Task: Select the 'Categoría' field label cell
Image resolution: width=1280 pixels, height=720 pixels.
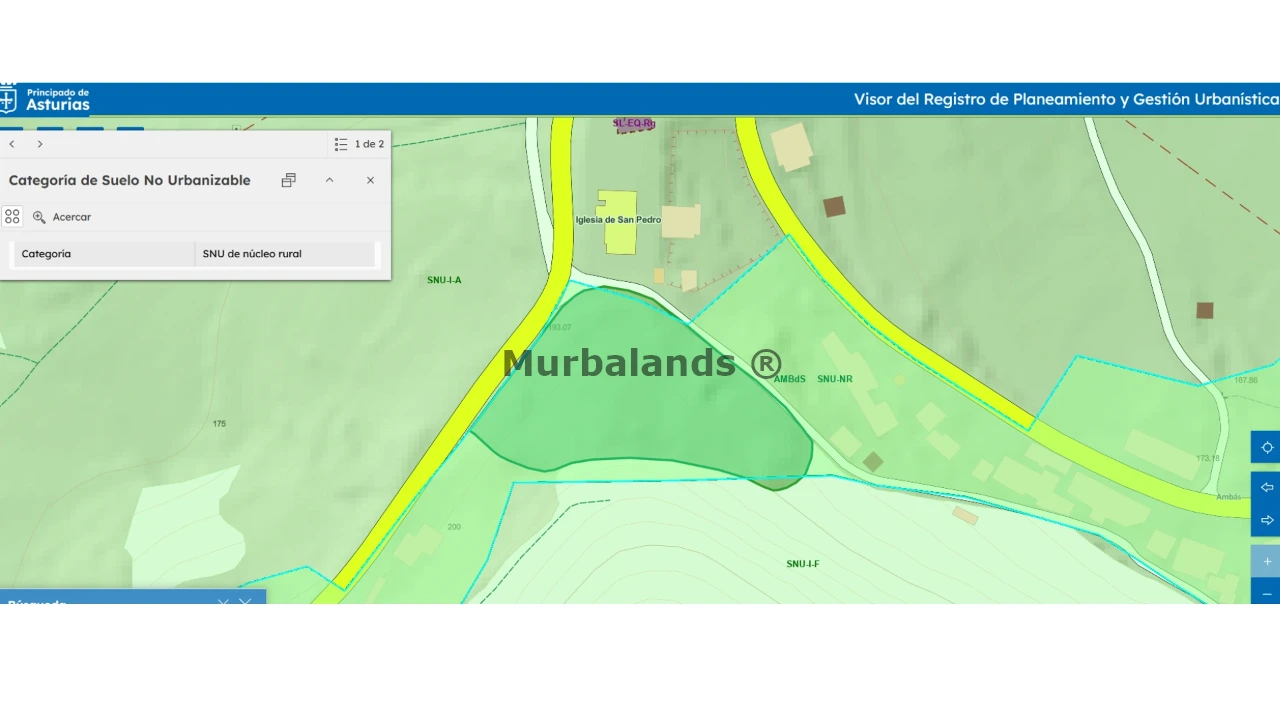Action: click(104, 254)
